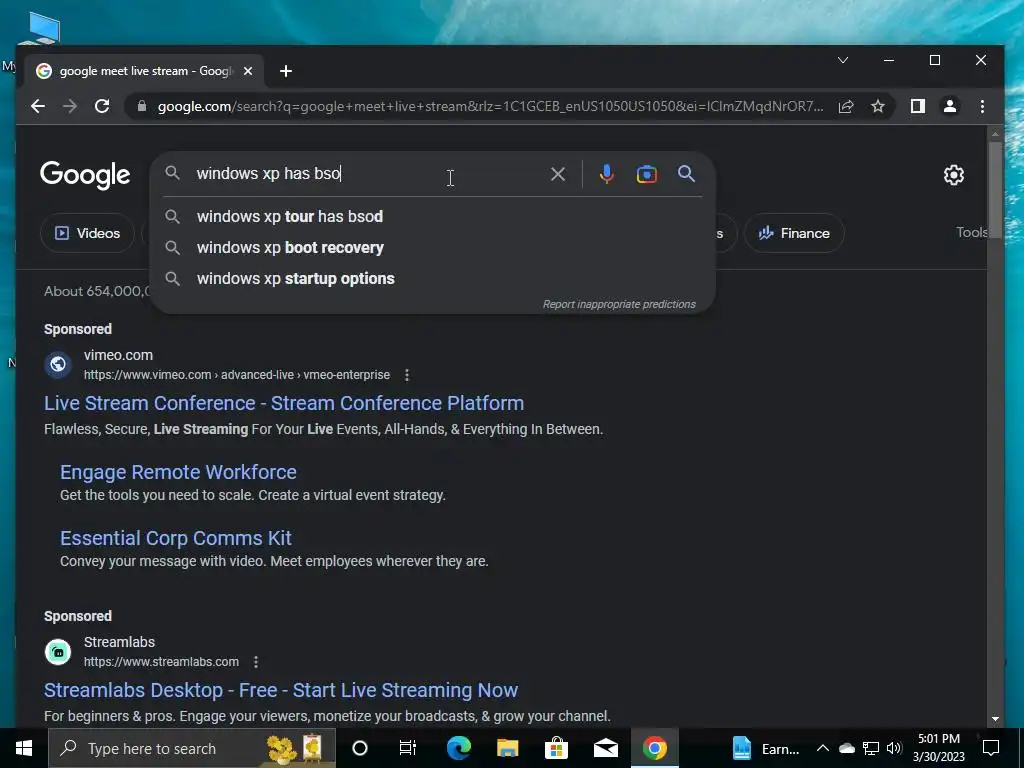This screenshot has width=1024, height=768.
Task: Open OneDrive cloud tray icon
Action: pos(846,748)
